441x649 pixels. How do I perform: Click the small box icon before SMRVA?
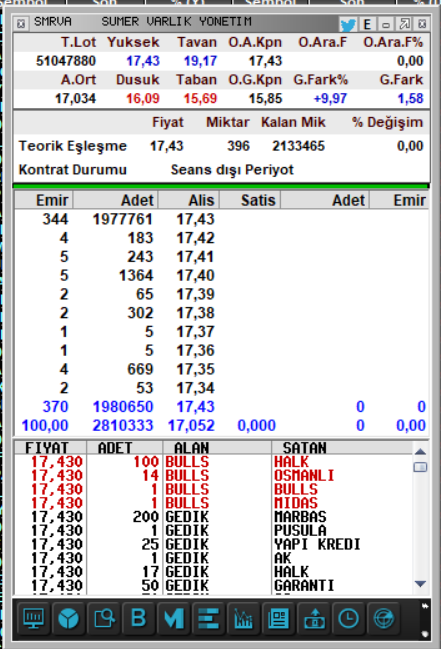click(x=21, y=24)
